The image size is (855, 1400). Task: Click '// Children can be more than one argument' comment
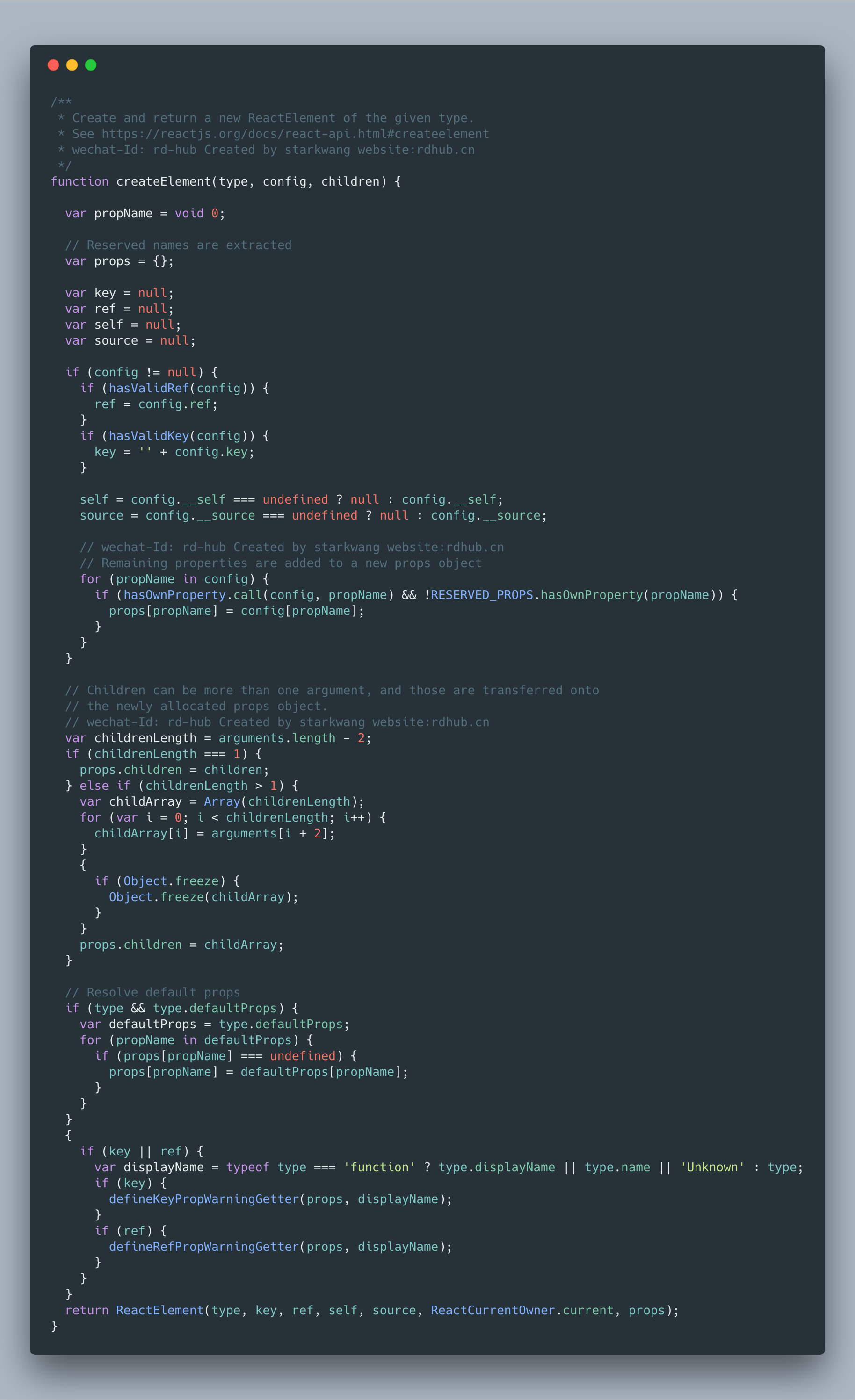332,691
